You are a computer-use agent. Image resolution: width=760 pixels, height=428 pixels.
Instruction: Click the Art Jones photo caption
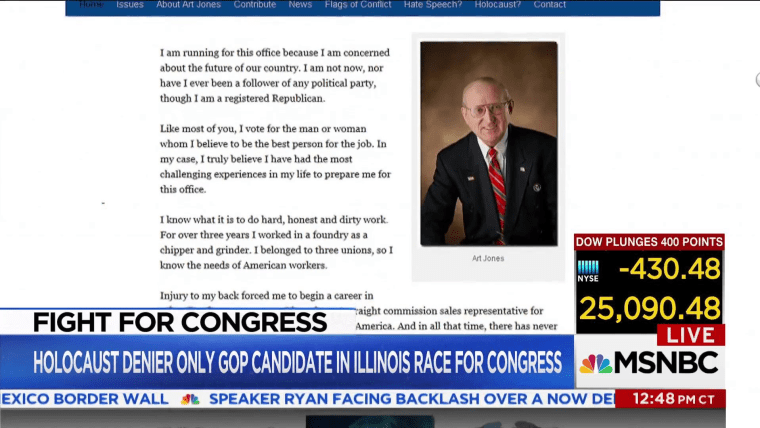point(488,258)
